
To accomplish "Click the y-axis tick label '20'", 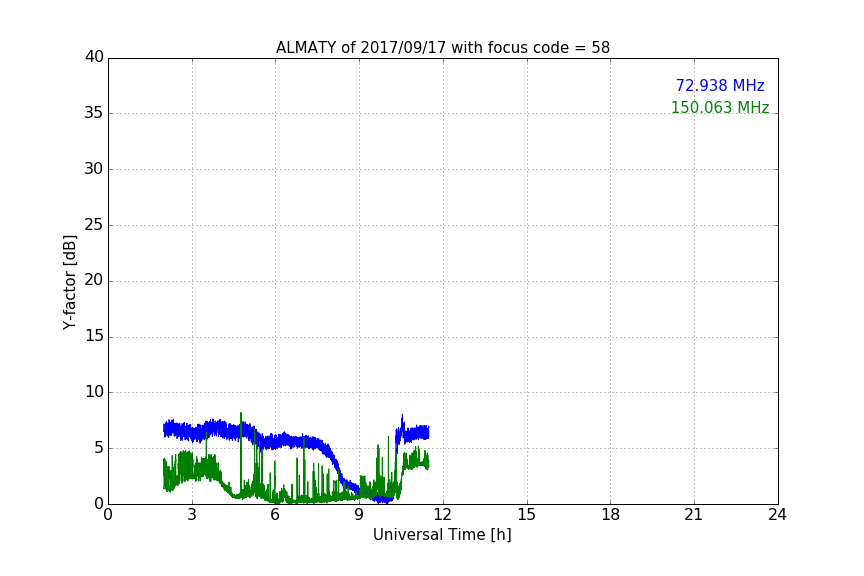I will coord(94,280).
